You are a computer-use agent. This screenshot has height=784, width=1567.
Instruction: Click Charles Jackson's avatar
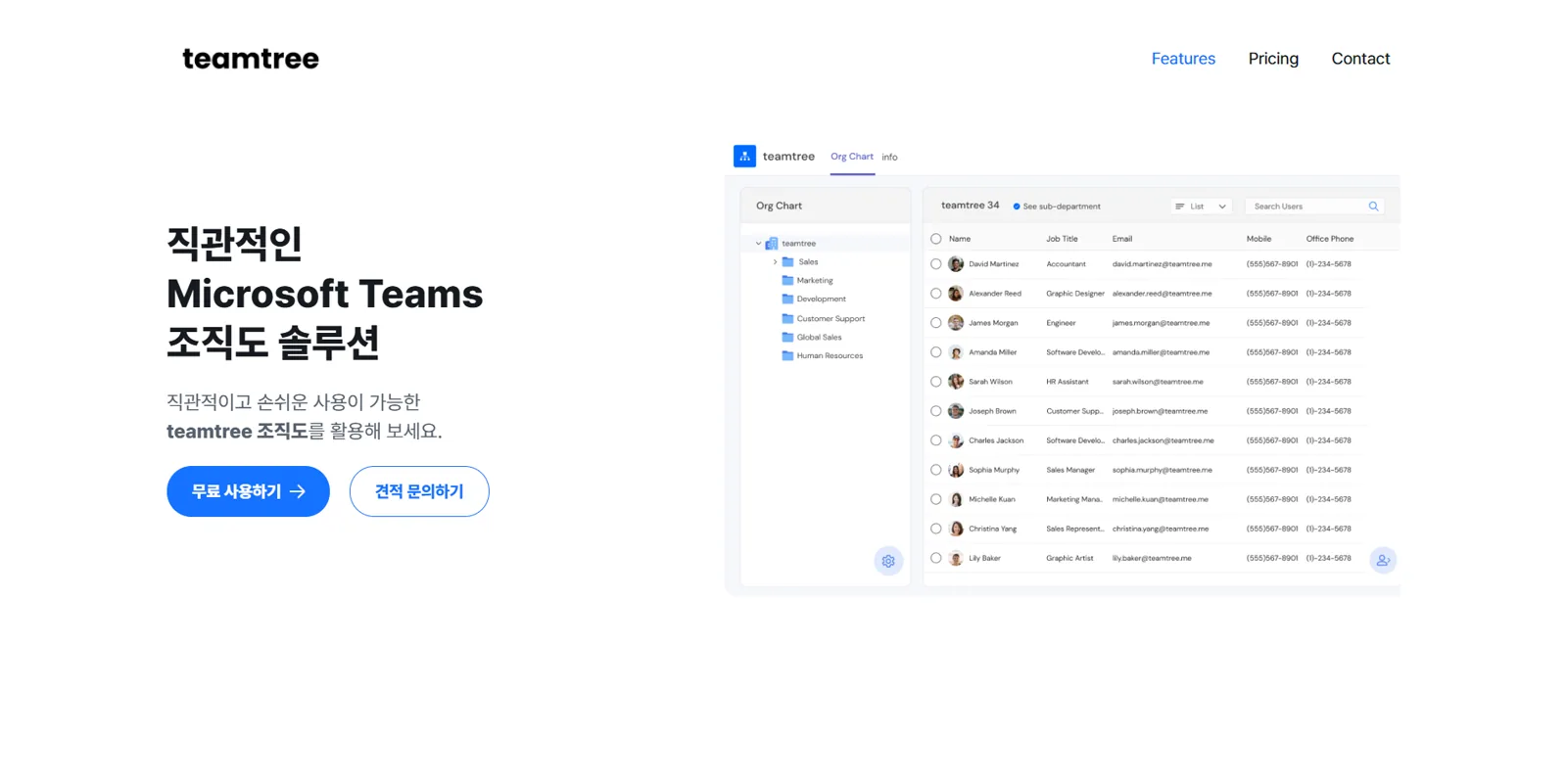pos(956,440)
